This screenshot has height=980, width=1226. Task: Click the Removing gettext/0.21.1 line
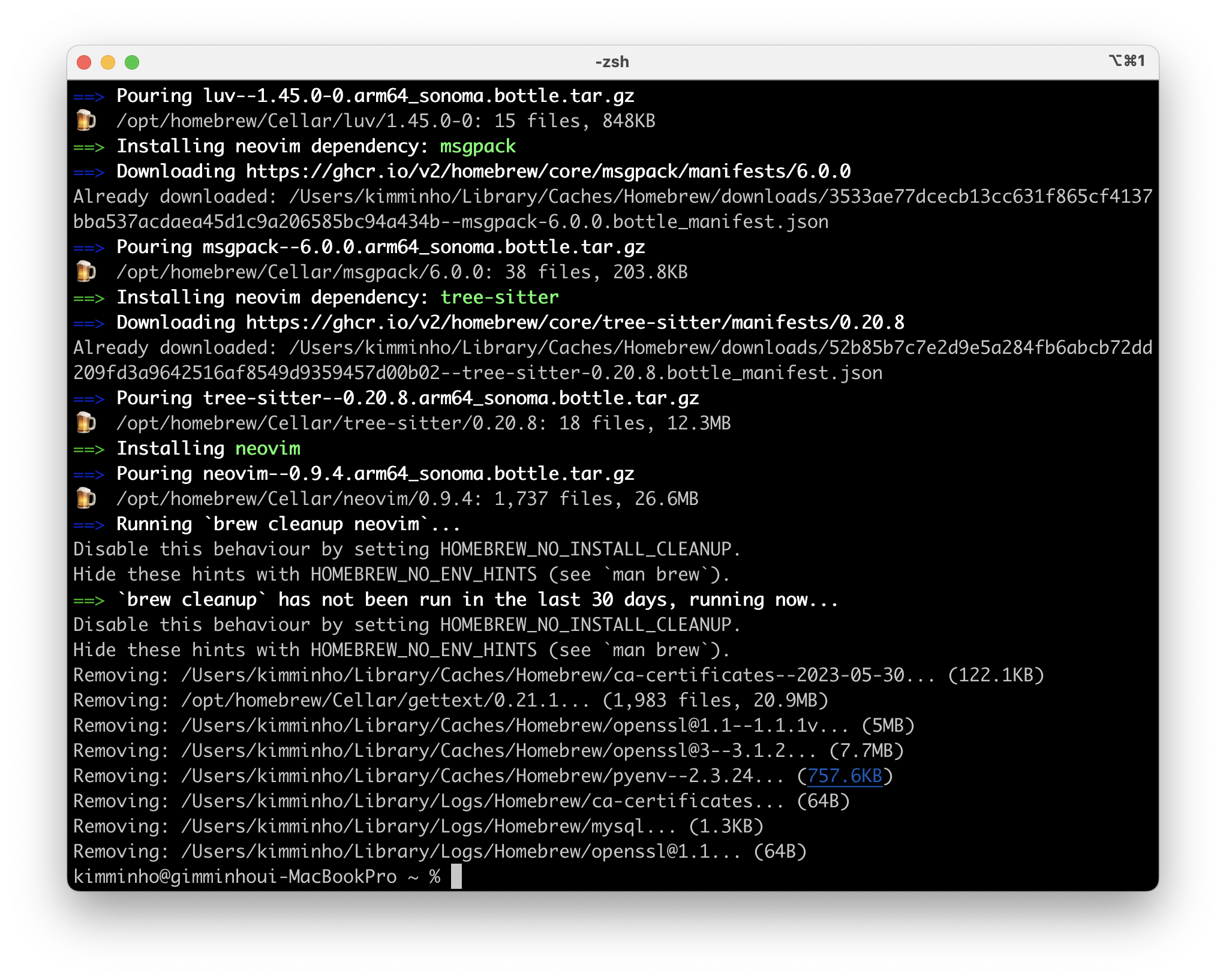click(x=450, y=701)
